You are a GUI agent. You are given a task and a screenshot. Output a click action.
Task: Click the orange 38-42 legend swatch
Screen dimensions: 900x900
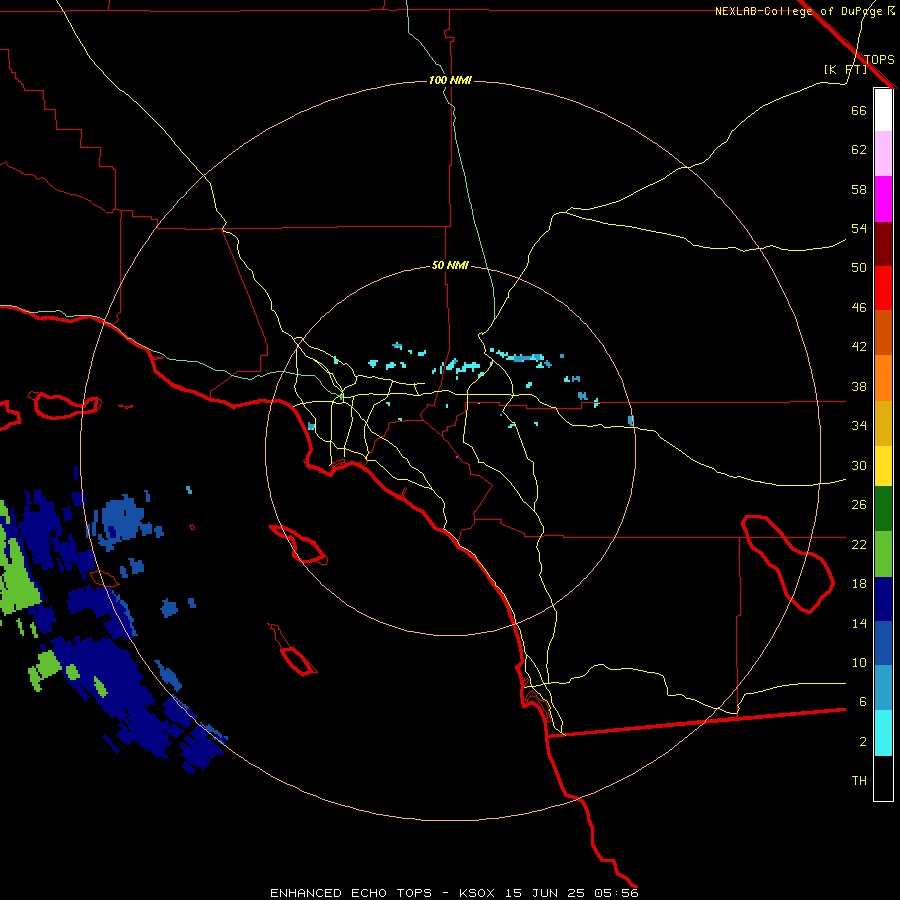tap(883, 378)
